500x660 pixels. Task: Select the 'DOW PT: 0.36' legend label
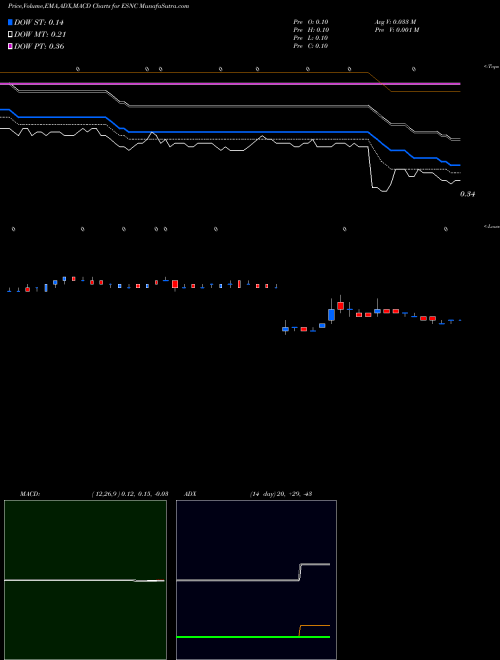click(39, 46)
